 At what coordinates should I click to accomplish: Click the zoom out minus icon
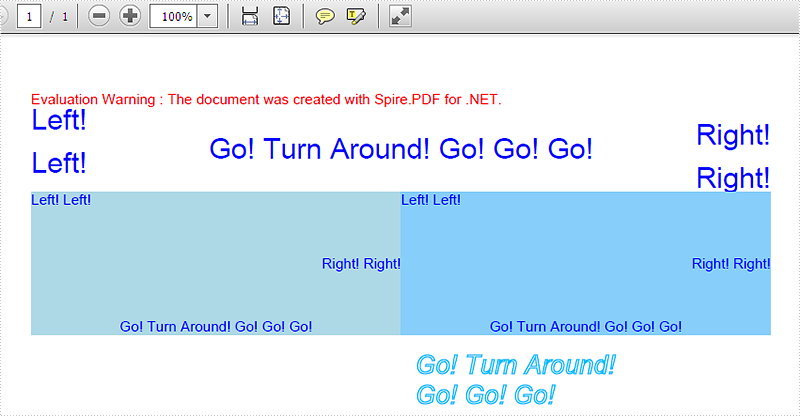click(x=99, y=16)
